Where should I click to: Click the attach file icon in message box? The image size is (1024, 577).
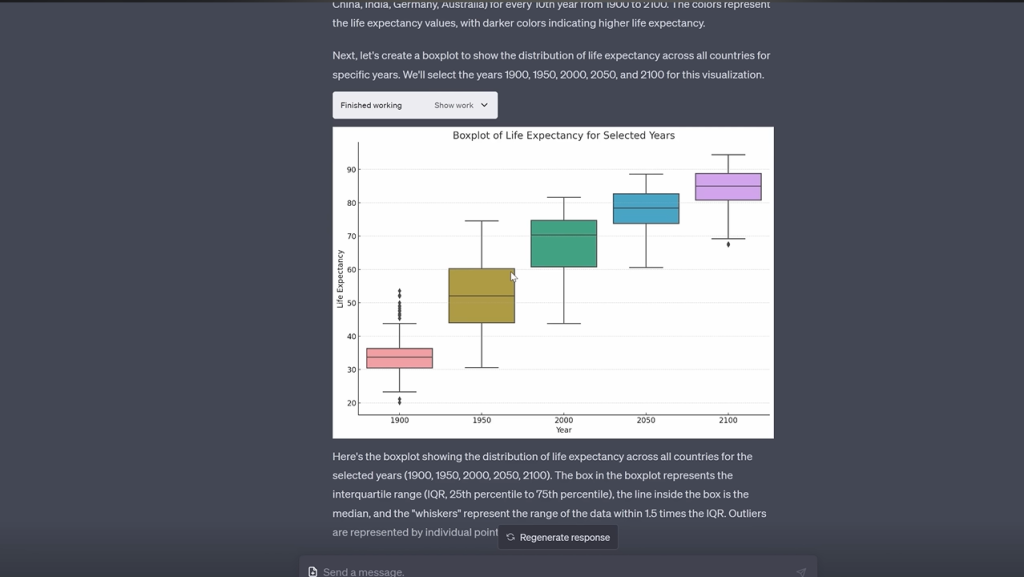(313, 571)
